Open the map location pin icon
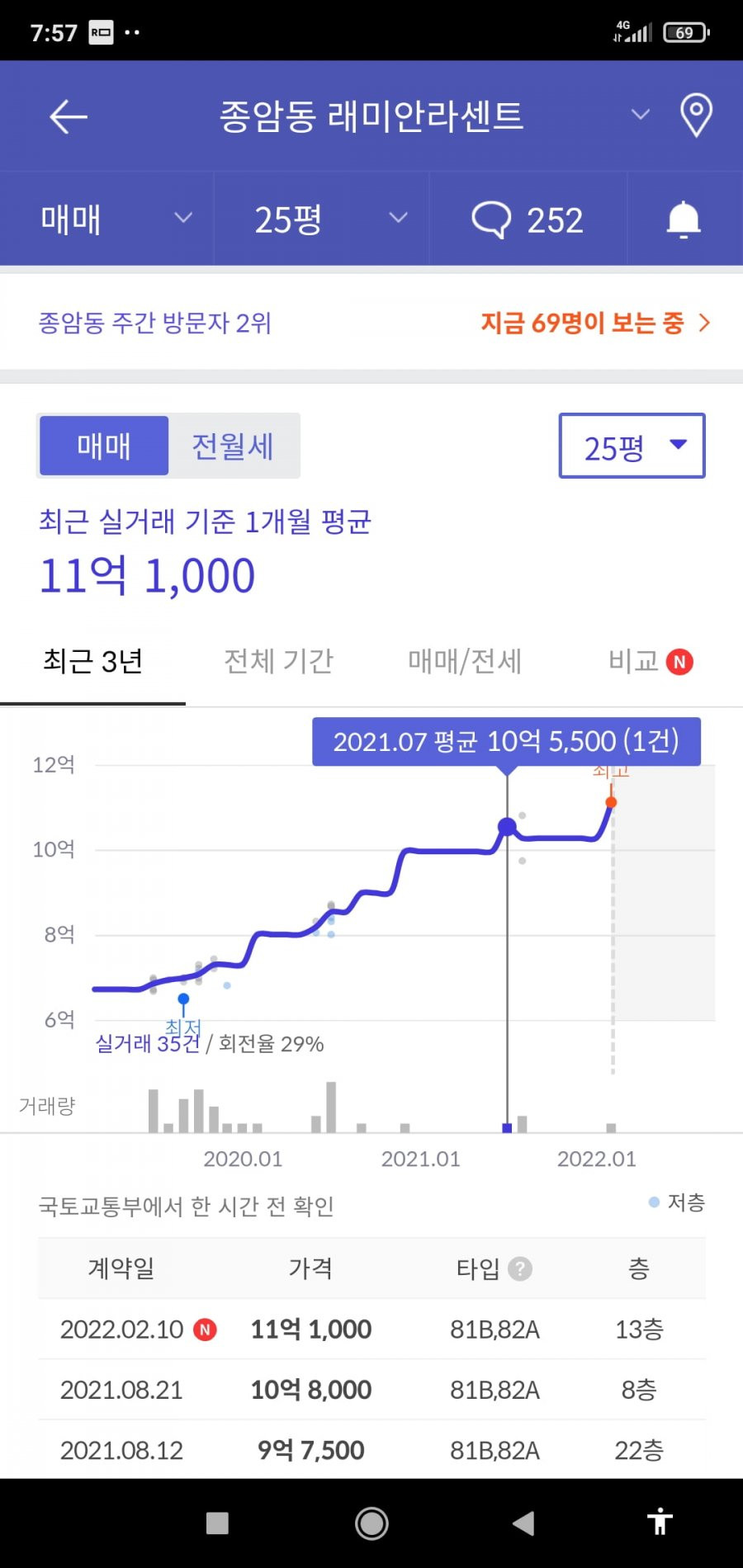This screenshot has height=1568, width=743. point(696,115)
